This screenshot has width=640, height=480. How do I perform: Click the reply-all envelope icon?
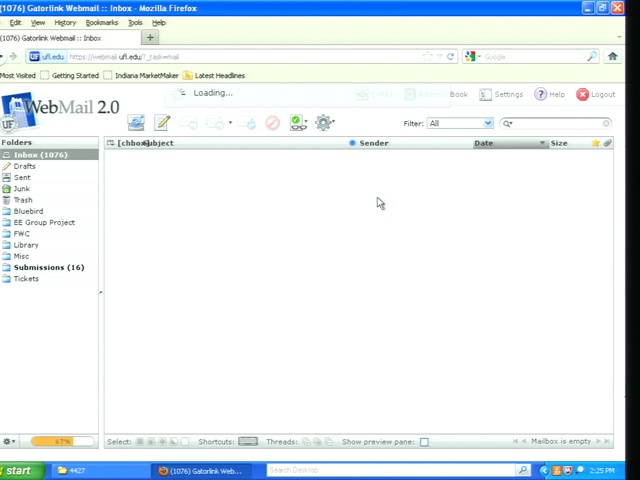pos(215,122)
